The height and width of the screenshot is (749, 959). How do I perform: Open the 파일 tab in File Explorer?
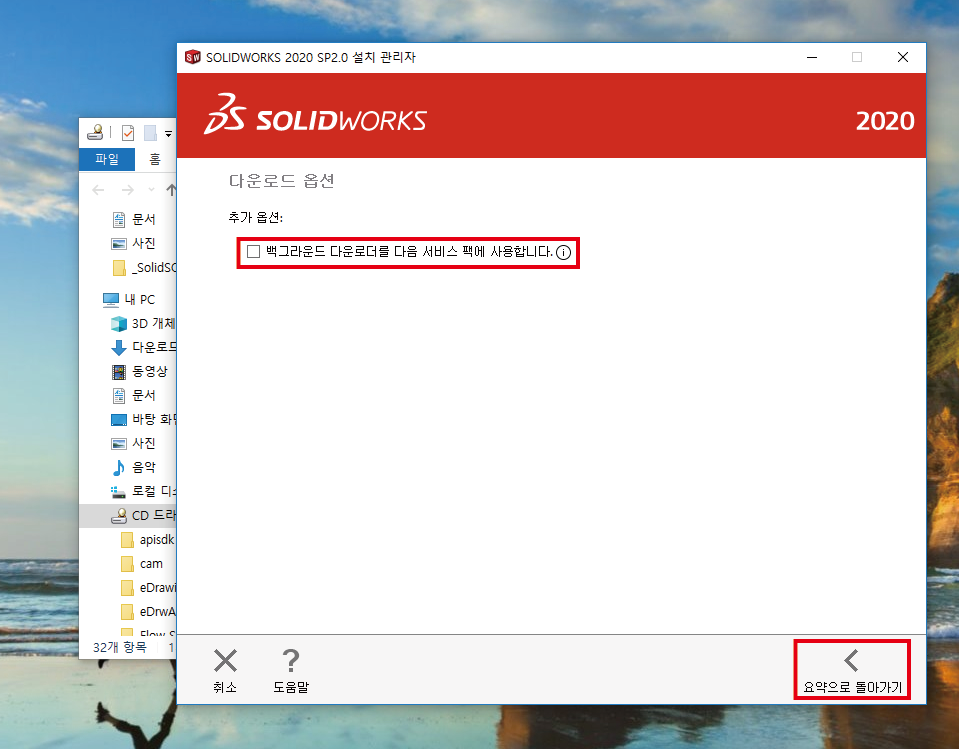tap(107, 160)
